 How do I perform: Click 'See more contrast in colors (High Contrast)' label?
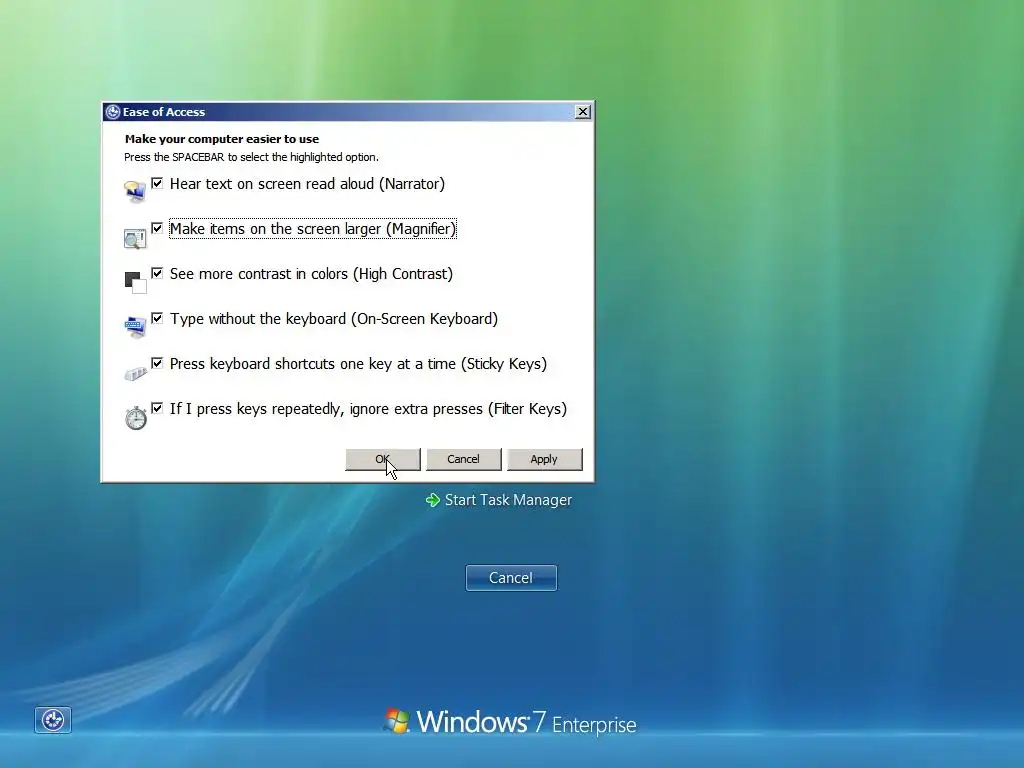point(311,274)
